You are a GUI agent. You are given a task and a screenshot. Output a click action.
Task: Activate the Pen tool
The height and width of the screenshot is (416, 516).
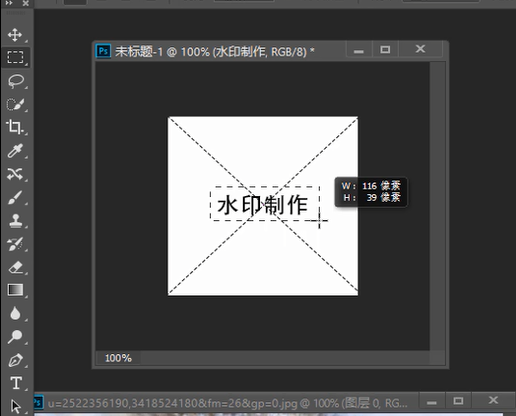15,360
